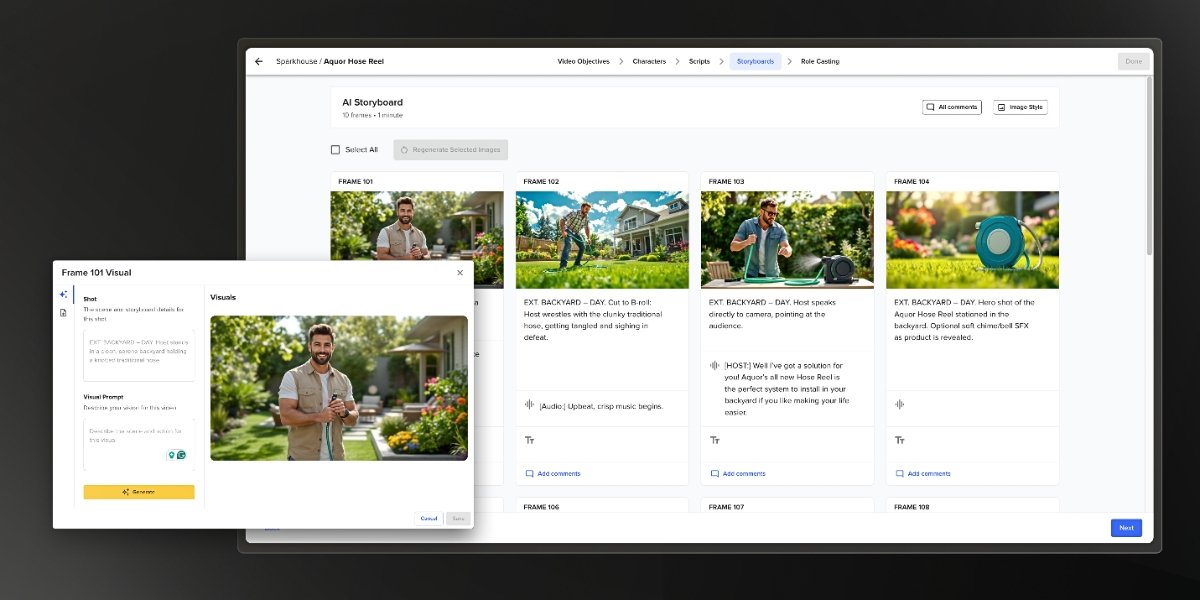Go to the Video Objectives step
This screenshot has width=1200, height=600.
(x=583, y=62)
